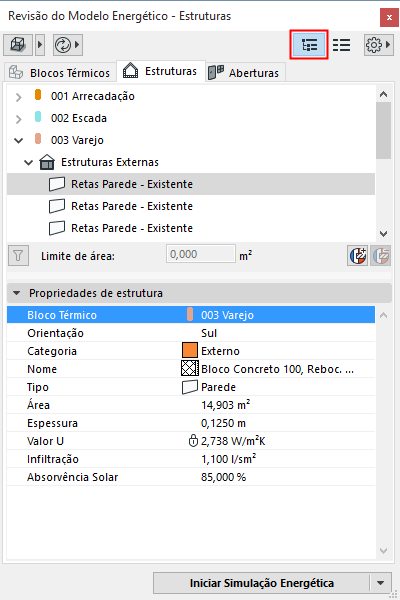This screenshot has width=400, height=600.
Task: Switch to the flat list view button
Action: (x=341, y=45)
